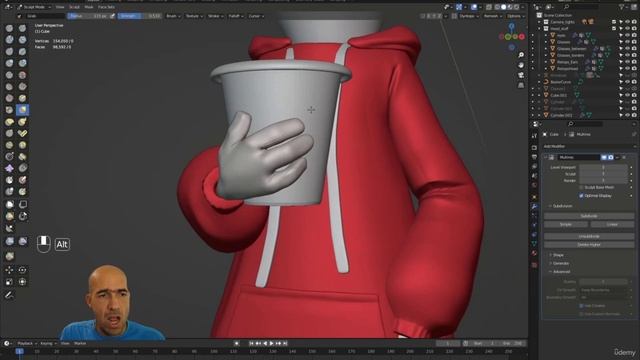
Task: Toggle Multires modifier viewport display button
Action: pos(604,157)
